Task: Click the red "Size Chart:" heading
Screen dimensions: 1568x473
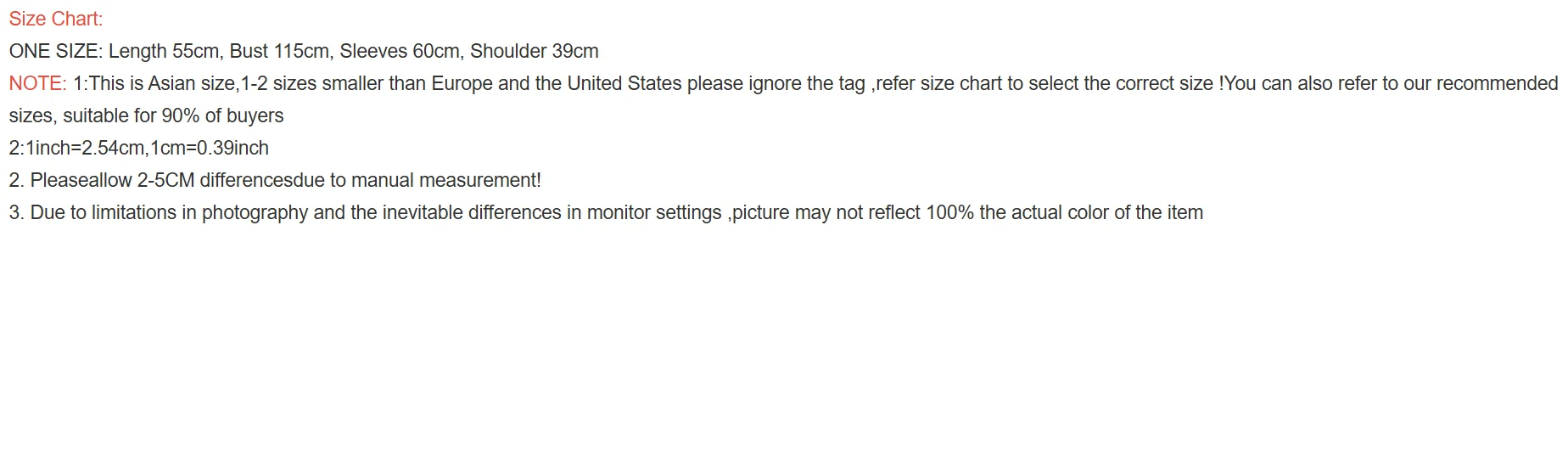Action: point(56,19)
